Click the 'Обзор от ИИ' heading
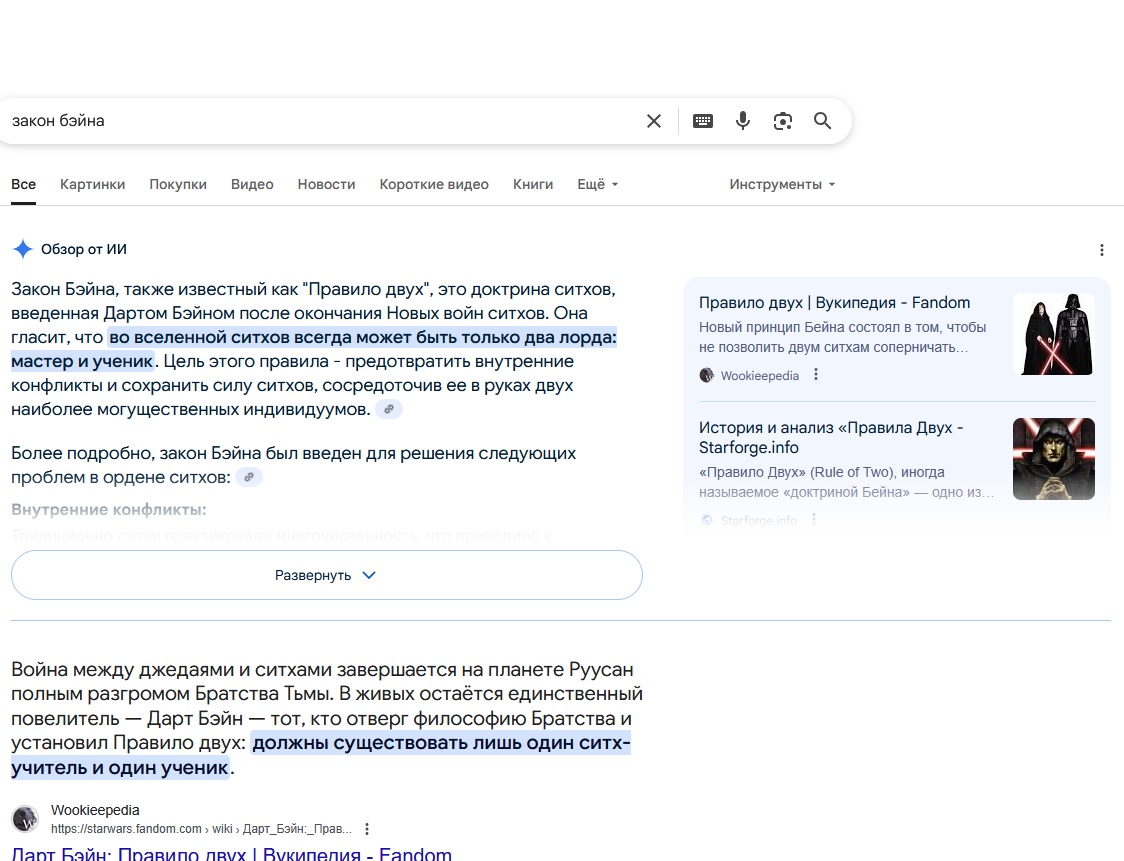Screen dimensions: 1124x861 pyautogui.click(x=84, y=249)
